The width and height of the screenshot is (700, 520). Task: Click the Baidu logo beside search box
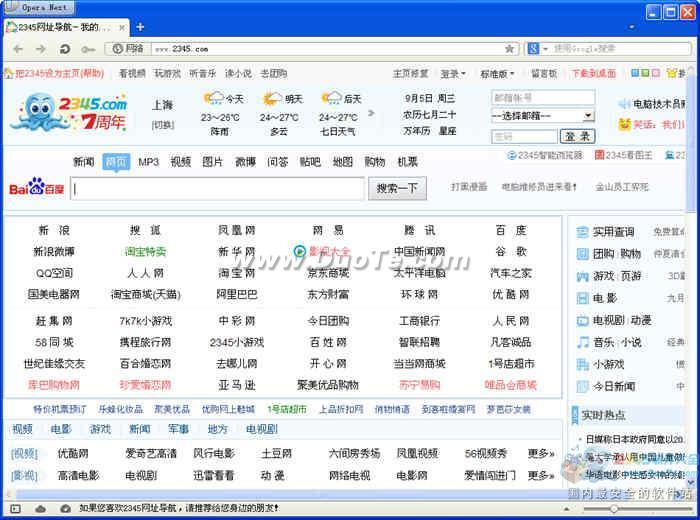tap(36, 188)
